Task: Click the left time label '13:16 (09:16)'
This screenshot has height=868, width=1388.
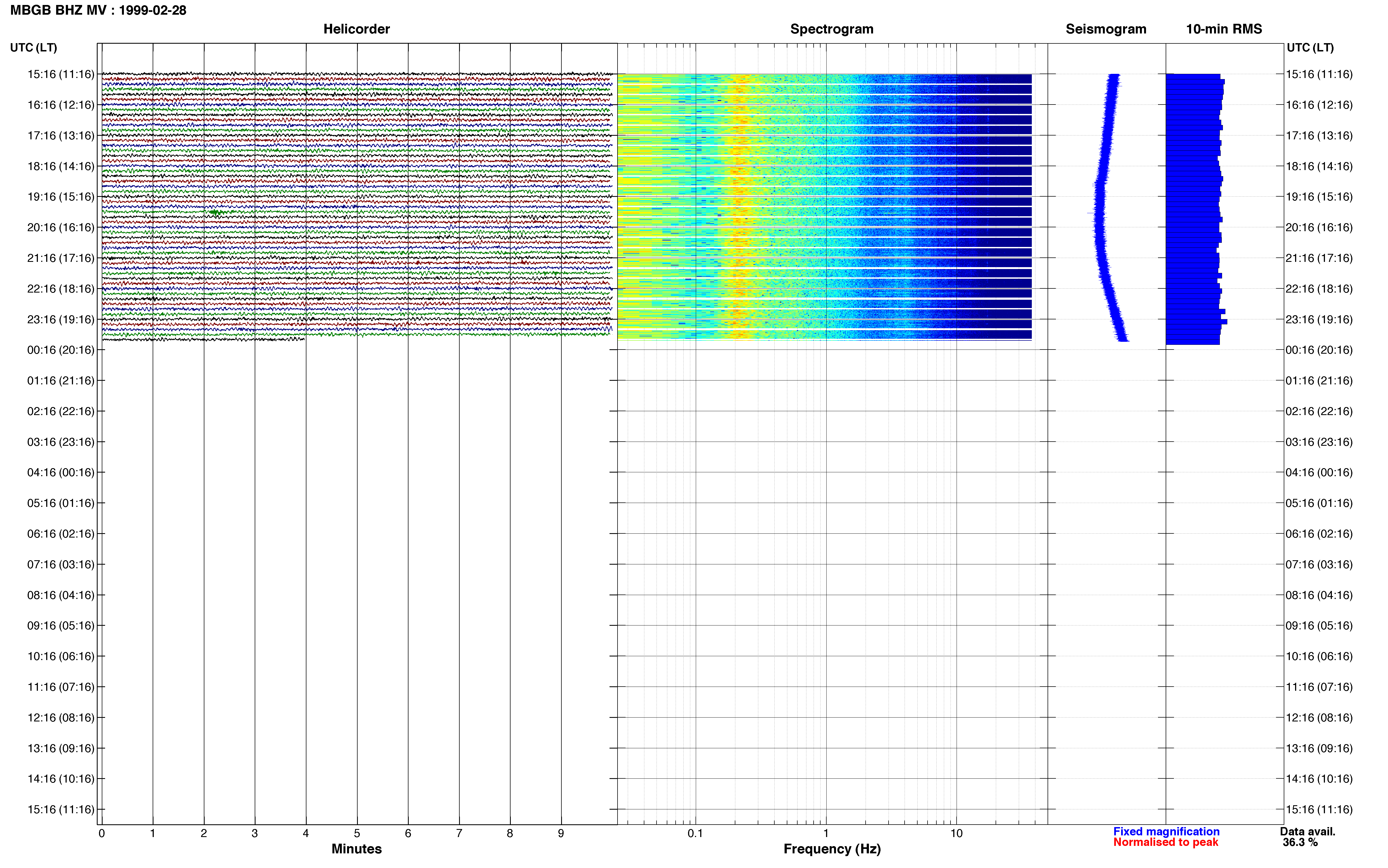Action: 61,748
